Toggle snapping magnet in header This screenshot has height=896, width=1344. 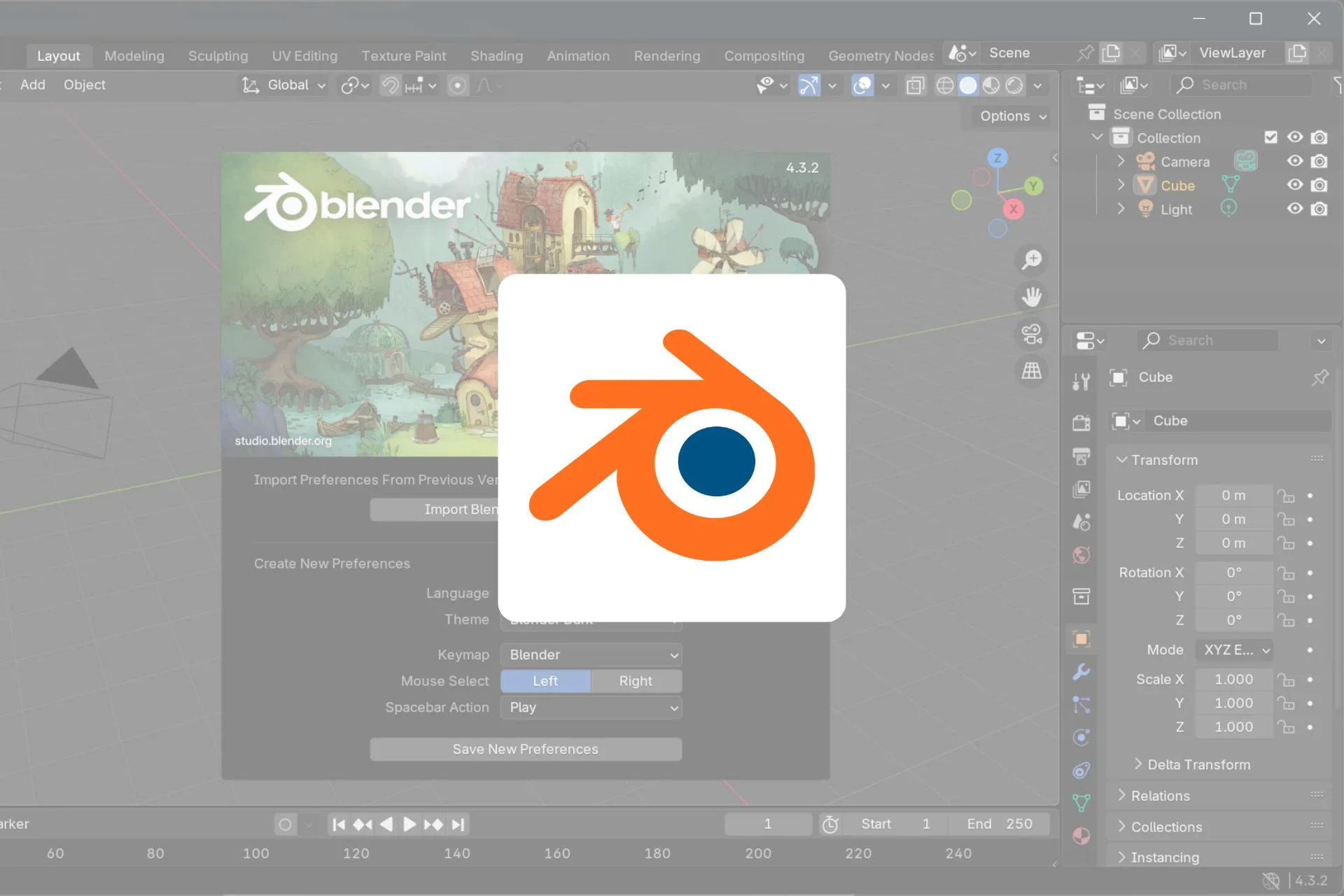tap(390, 85)
